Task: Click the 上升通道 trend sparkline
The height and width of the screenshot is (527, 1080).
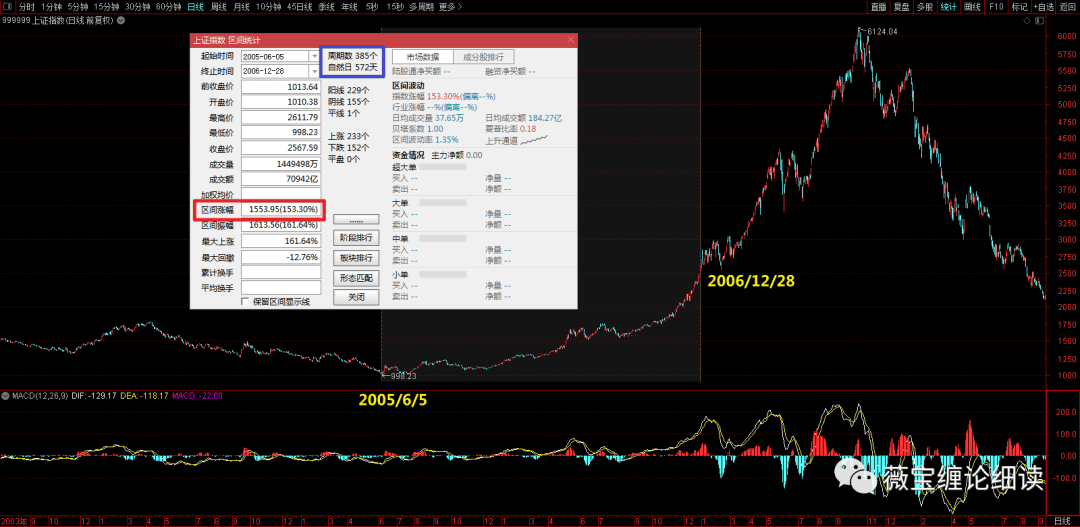Action: pos(534,140)
